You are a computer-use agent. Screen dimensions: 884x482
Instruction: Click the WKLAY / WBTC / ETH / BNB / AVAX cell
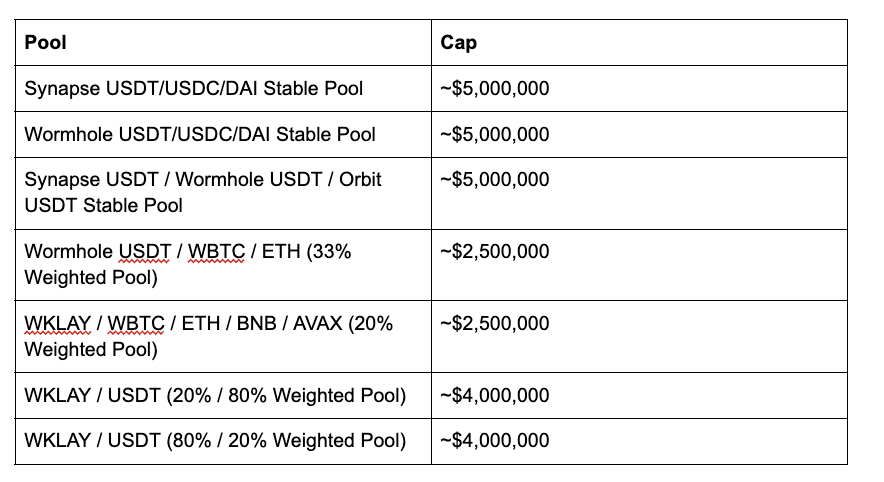223,337
